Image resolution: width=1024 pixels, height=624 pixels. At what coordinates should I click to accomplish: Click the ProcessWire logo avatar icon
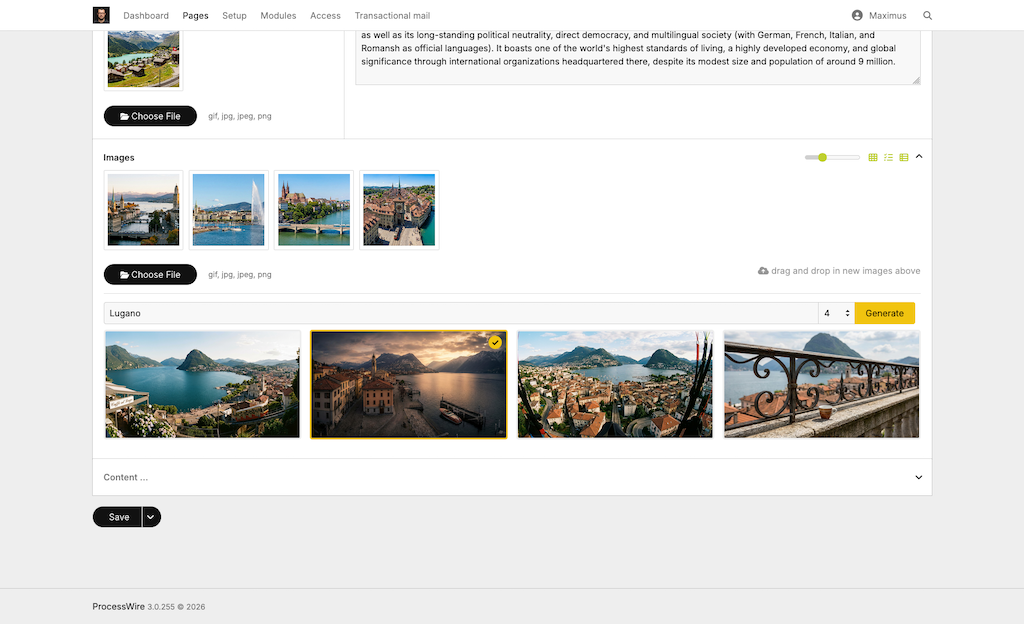[x=101, y=15]
